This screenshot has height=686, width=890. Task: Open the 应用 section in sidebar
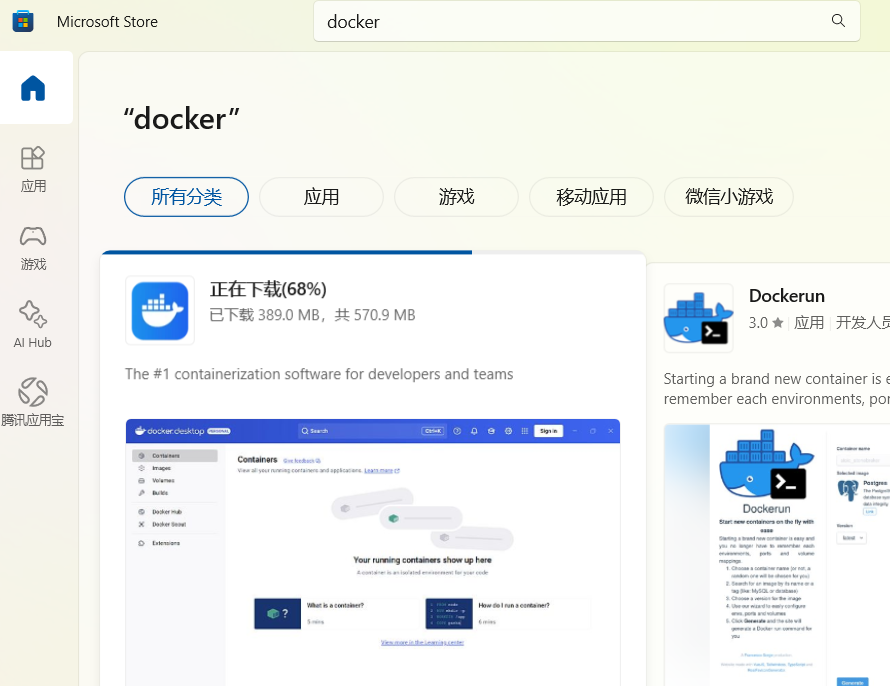pyautogui.click(x=33, y=169)
